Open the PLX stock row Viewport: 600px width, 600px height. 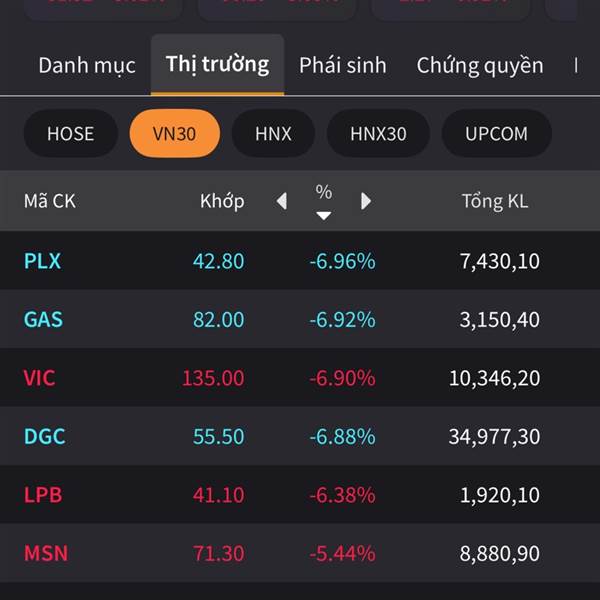click(43, 261)
